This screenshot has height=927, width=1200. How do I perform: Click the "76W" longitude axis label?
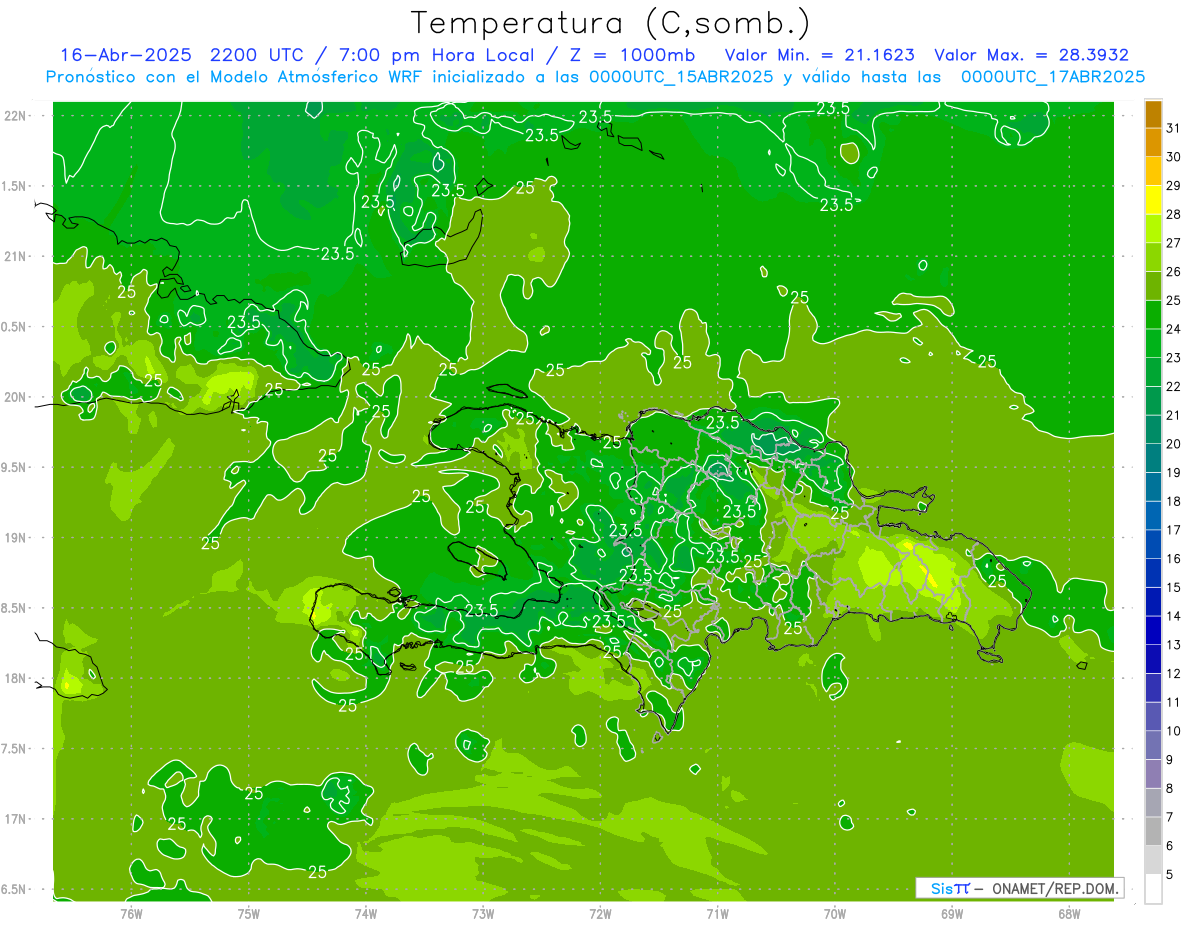(x=131, y=913)
